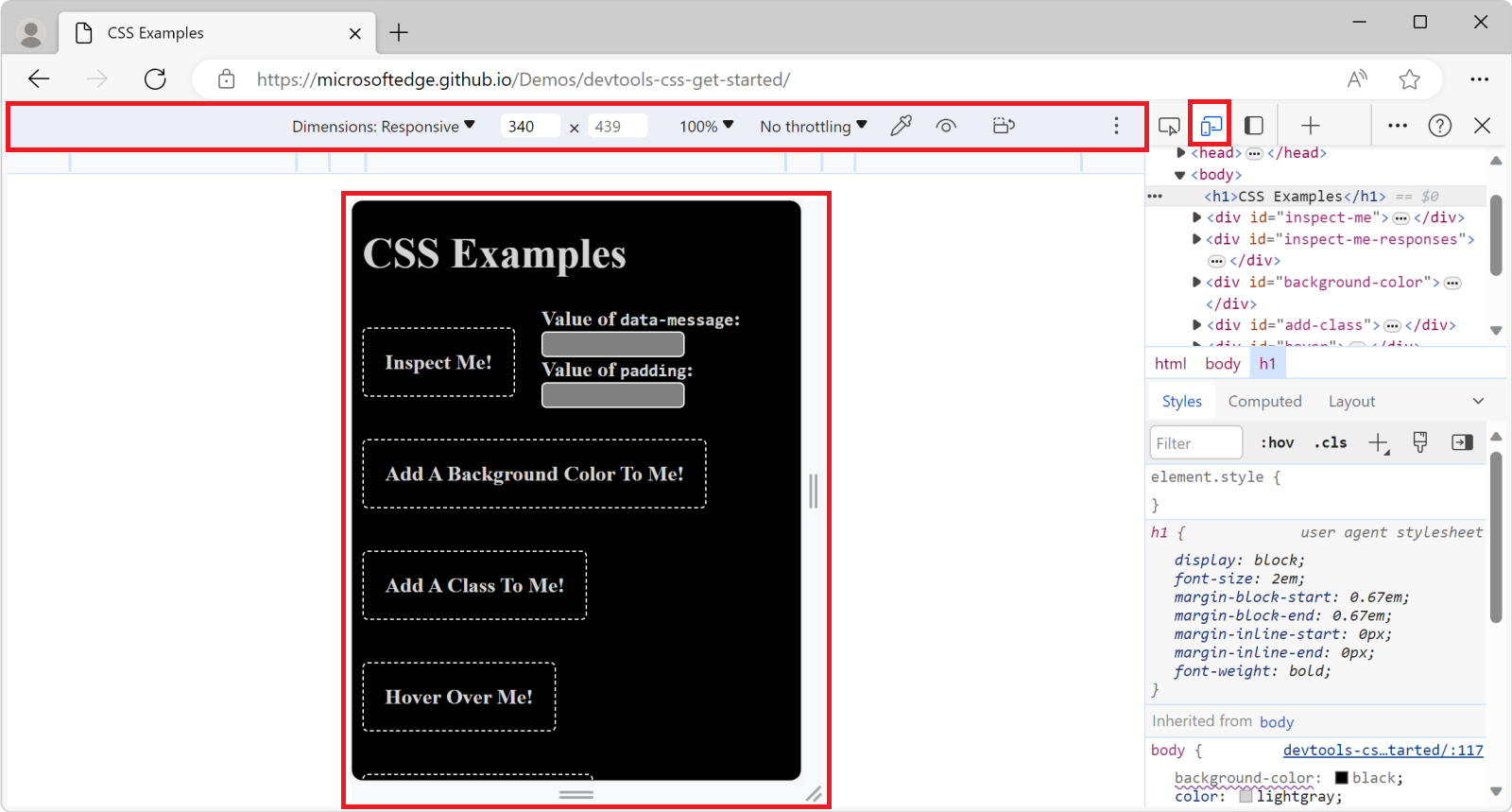Click Add A Background Color To Me! box
This screenshot has width=1512, height=812.
tap(534, 474)
